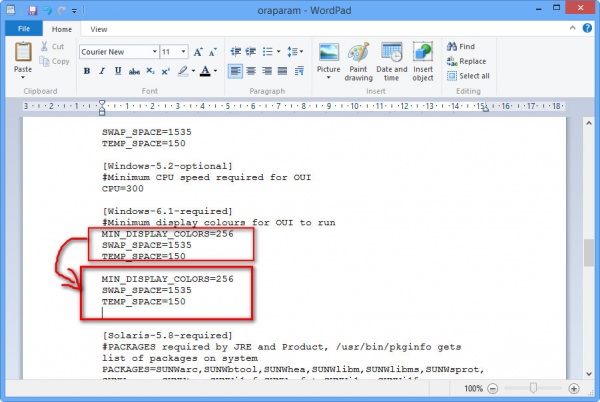This screenshot has height=402, width=600.
Task: Click the vertical scrollbar thumb
Action: (x=589, y=252)
